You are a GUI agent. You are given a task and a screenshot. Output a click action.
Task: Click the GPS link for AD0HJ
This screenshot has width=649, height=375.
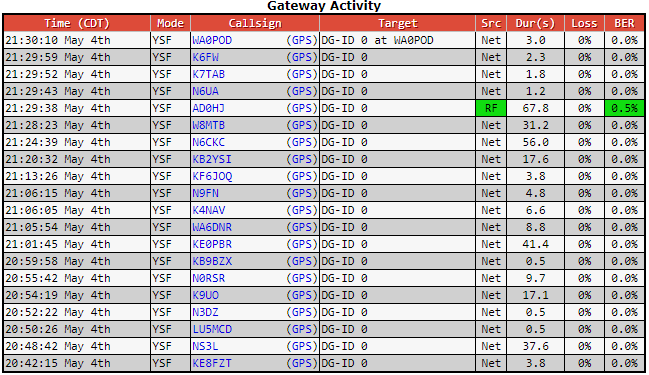[x=302, y=108]
